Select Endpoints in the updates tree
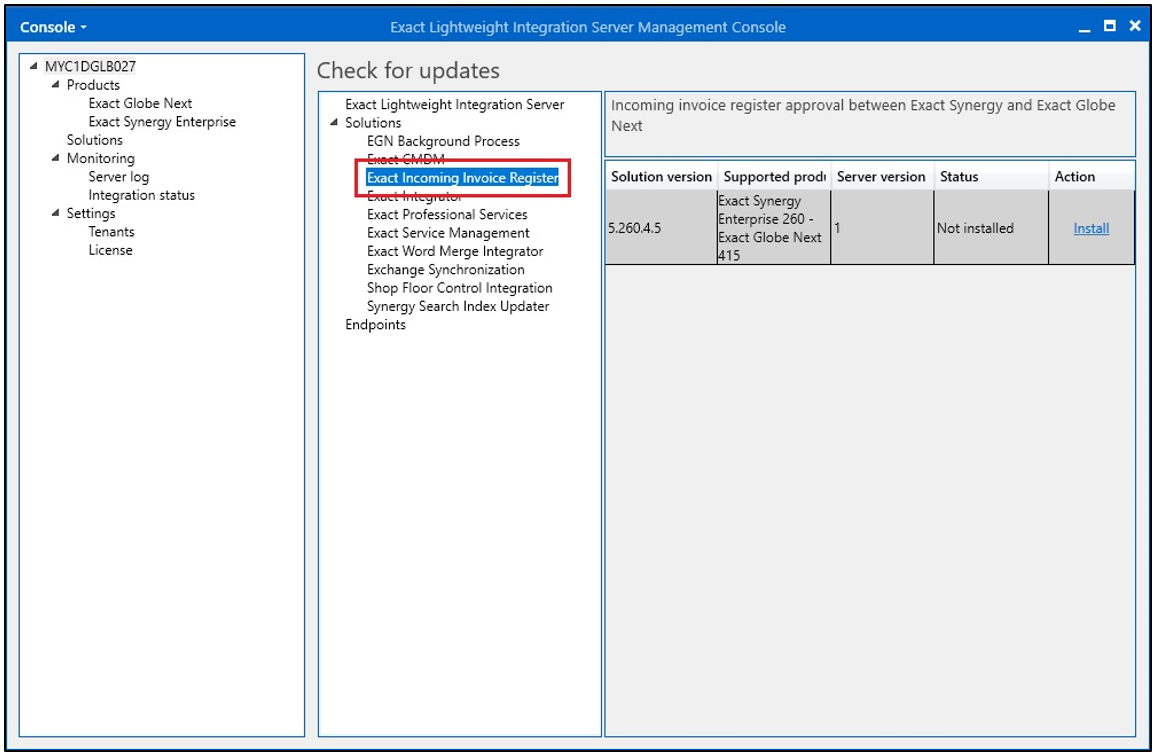 tap(376, 325)
